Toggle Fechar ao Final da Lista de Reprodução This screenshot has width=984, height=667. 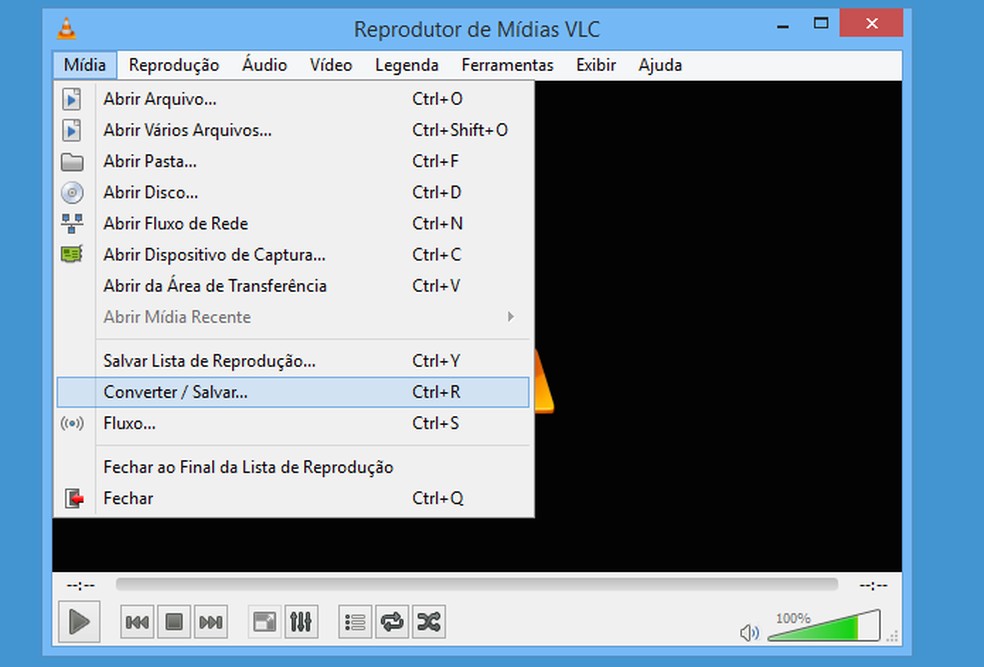tap(293, 467)
